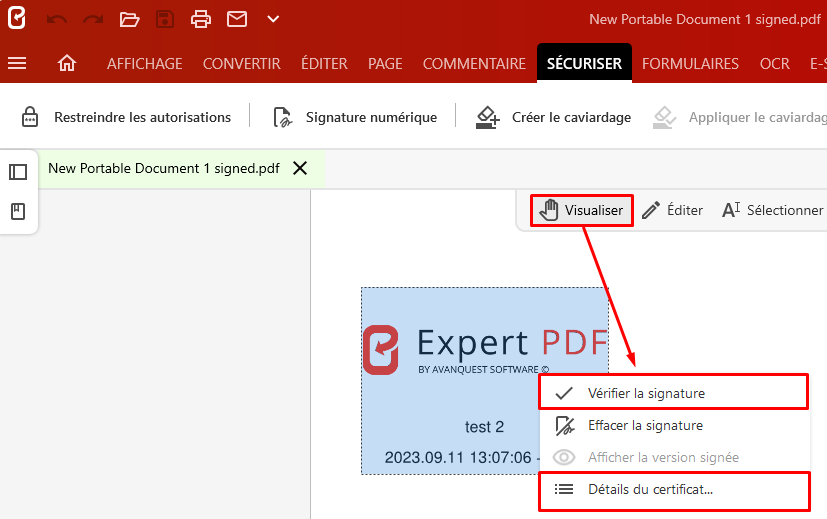Save the document with the disk icon
This screenshot has width=827, height=519.
[x=165, y=20]
